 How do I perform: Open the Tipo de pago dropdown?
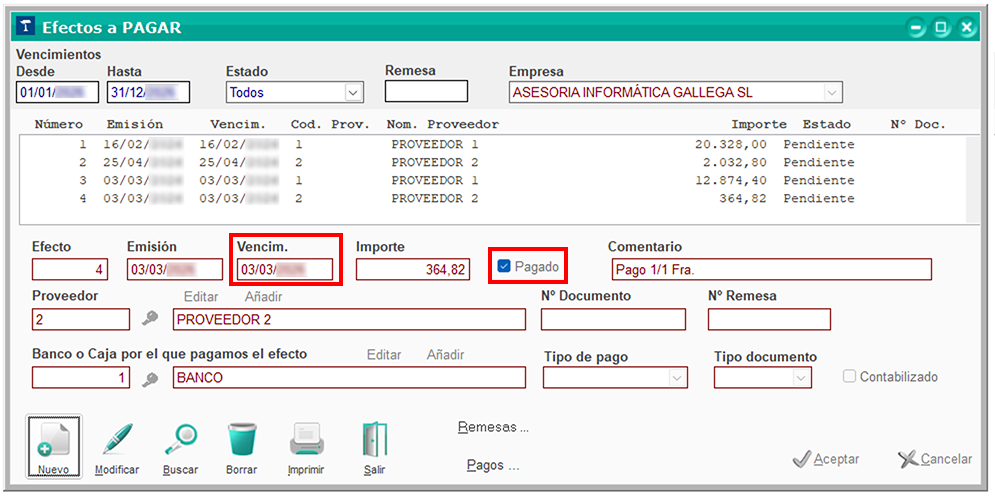click(x=677, y=378)
